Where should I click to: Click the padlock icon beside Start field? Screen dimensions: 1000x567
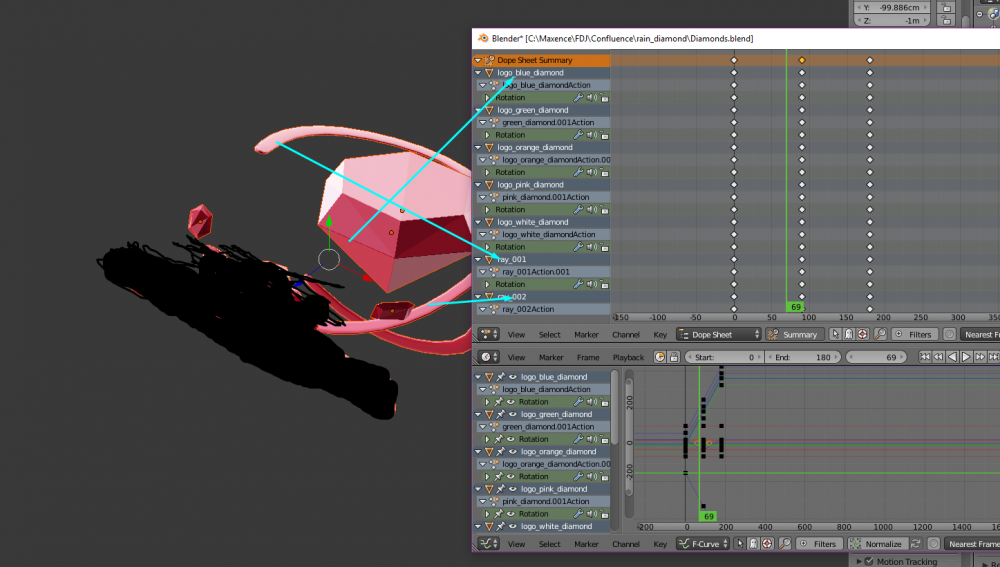coord(673,357)
